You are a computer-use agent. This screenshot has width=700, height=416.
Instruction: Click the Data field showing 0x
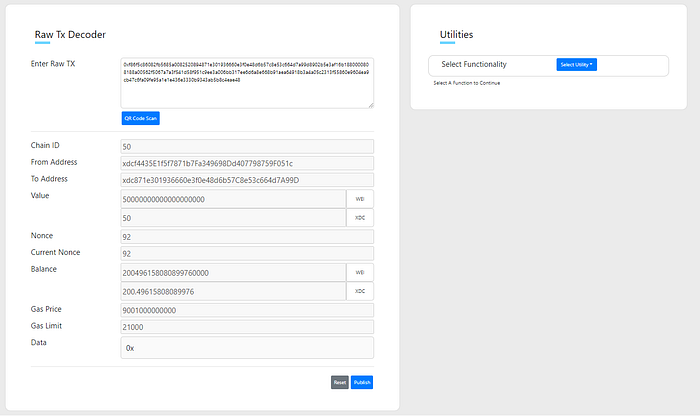pyautogui.click(x=247, y=348)
